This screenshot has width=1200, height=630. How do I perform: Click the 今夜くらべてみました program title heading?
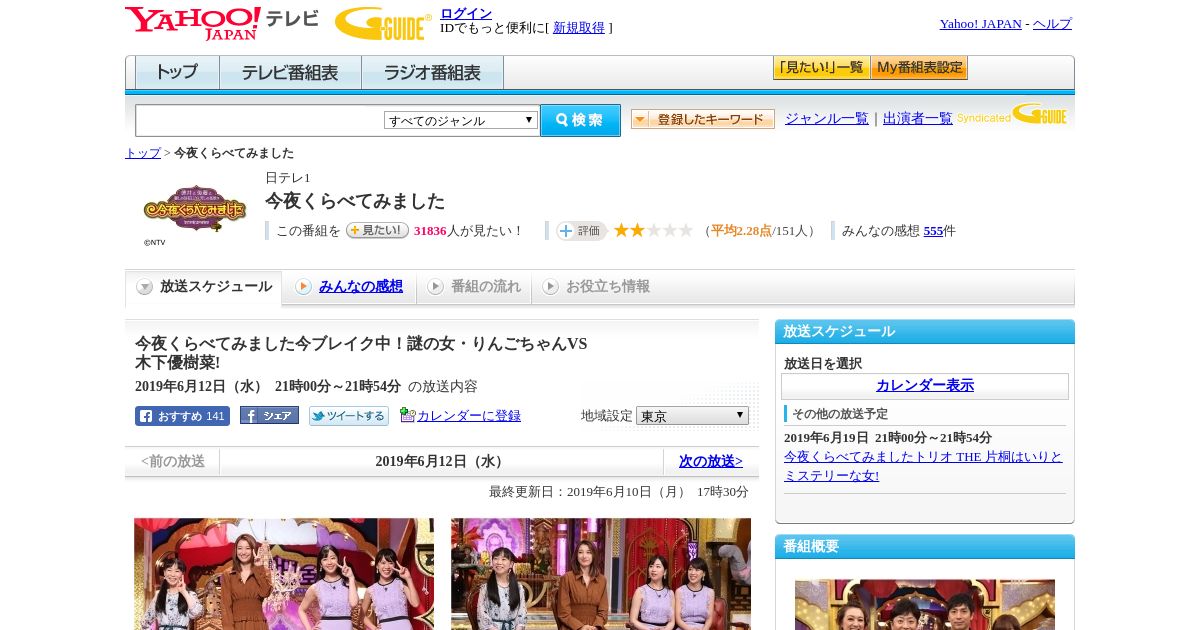(x=355, y=201)
